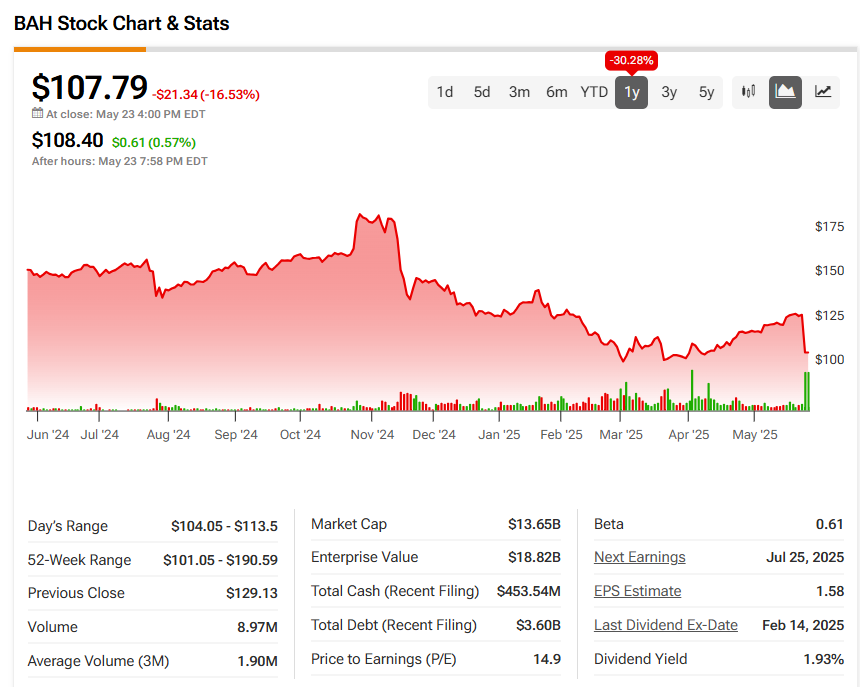This screenshot has width=860, height=687.
Task: Open the Last Dividend Ex-Date link
Action: pyautogui.click(x=666, y=625)
